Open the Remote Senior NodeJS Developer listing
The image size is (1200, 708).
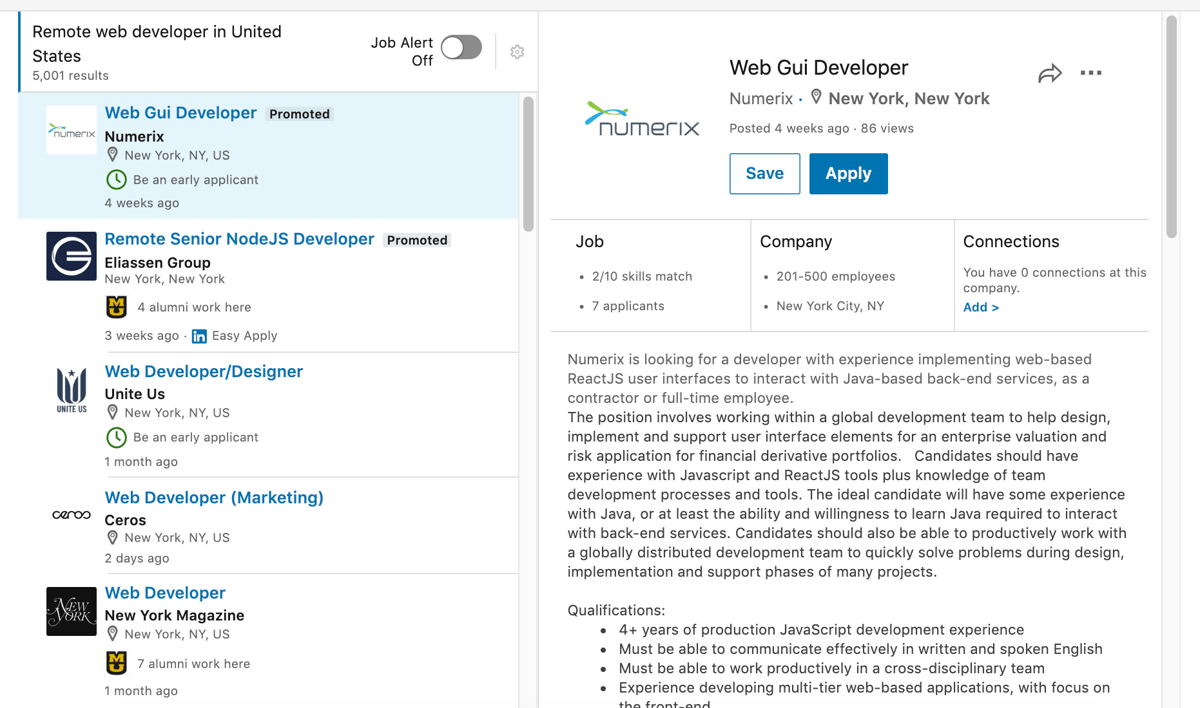(239, 239)
